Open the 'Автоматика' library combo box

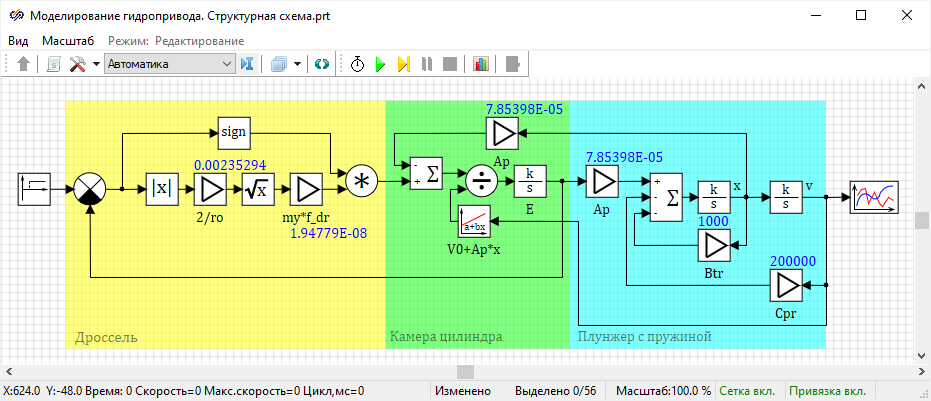coord(168,64)
